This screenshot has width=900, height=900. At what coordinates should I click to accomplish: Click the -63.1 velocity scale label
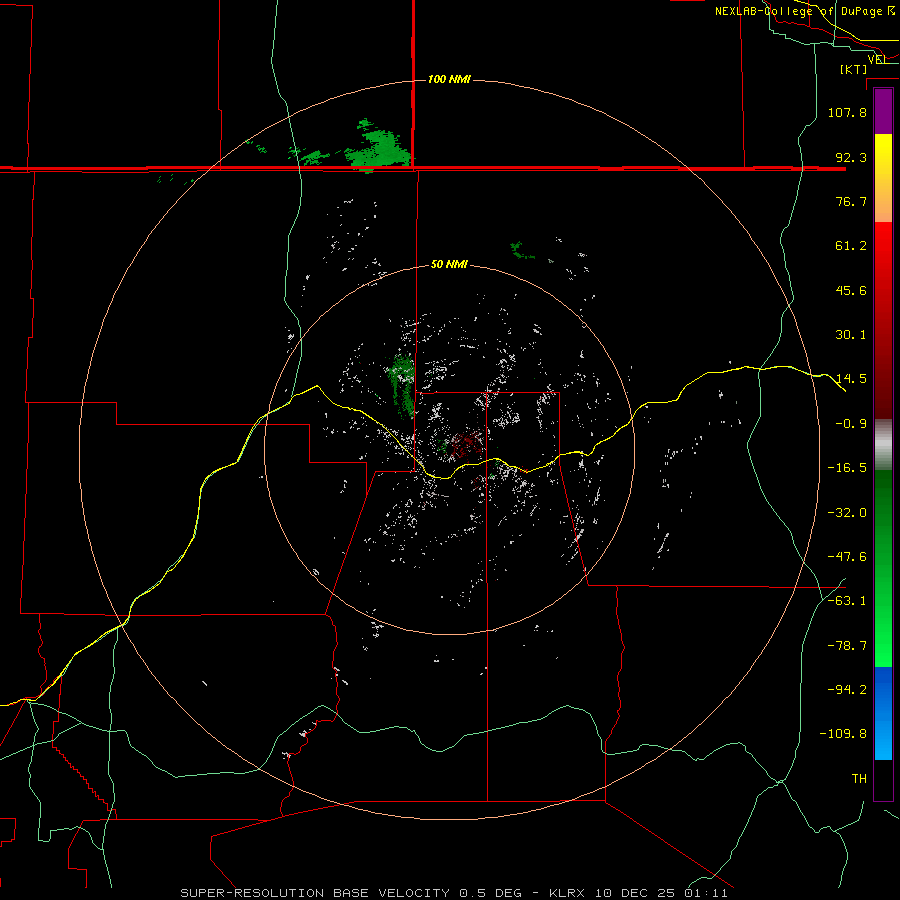[847, 601]
